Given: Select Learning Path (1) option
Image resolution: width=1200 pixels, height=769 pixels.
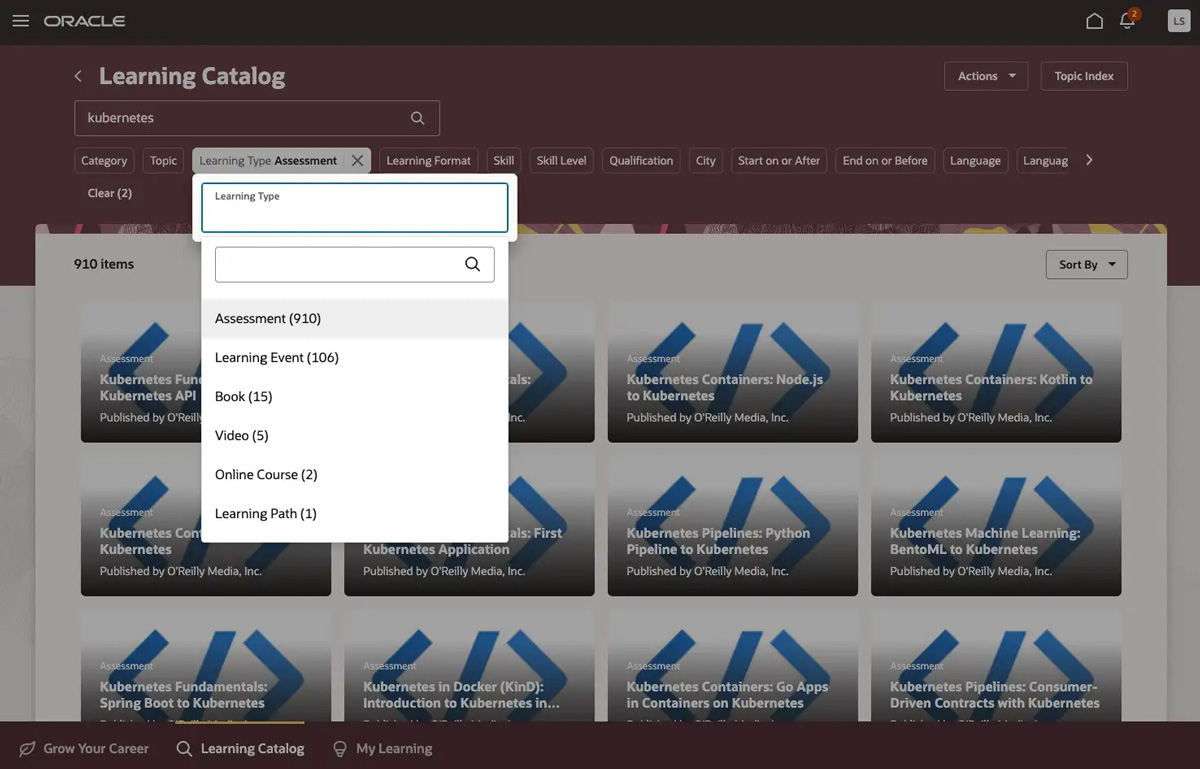Looking at the screenshot, I should 355,514.
